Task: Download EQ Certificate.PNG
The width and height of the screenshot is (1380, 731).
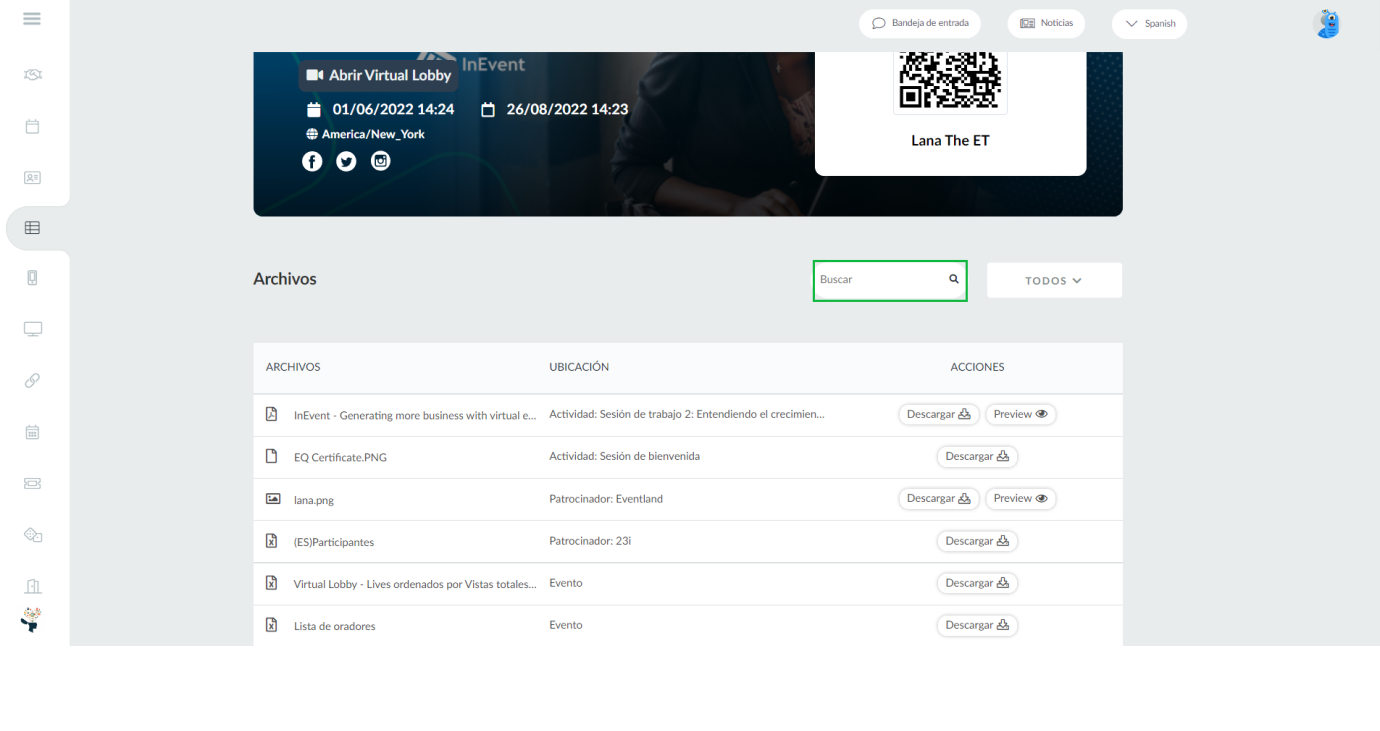Action: [x=977, y=456]
